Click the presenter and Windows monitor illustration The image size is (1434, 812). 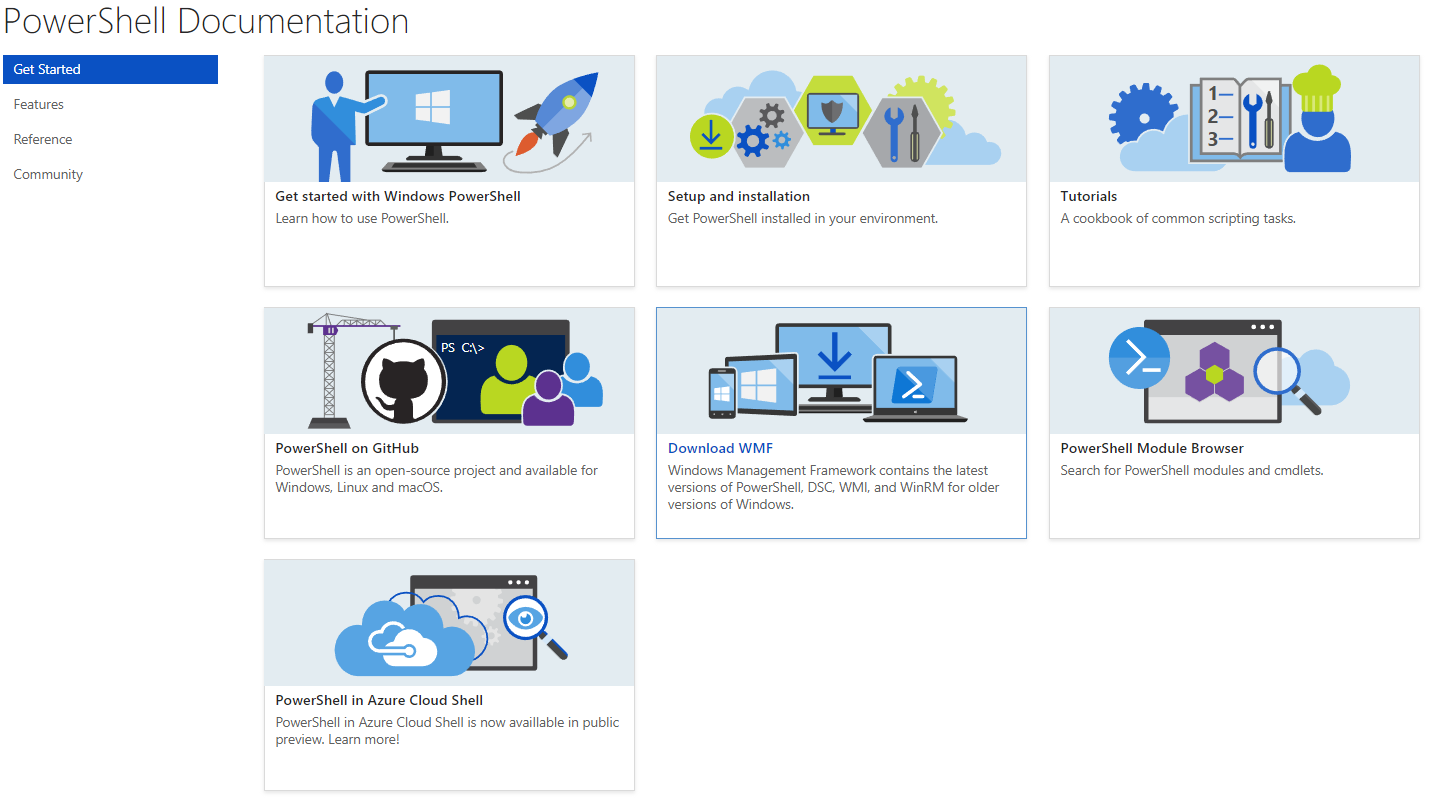(405, 125)
